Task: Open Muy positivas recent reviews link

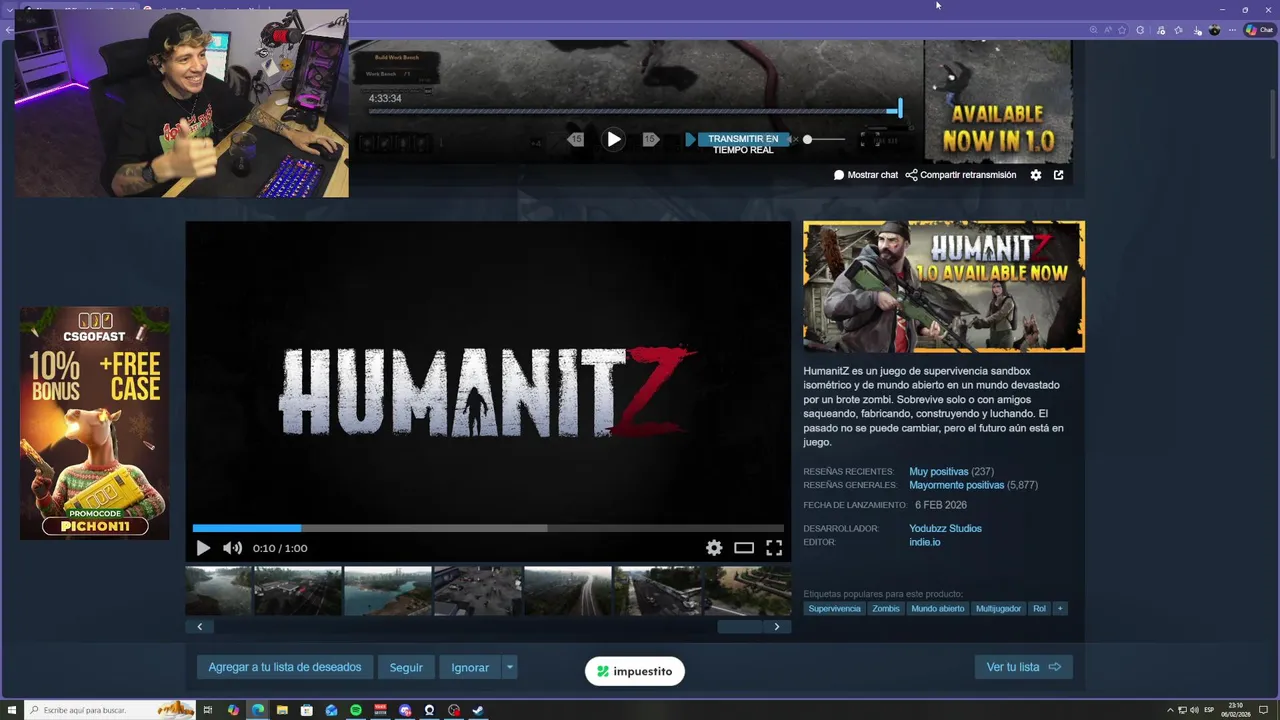Action: tap(939, 472)
